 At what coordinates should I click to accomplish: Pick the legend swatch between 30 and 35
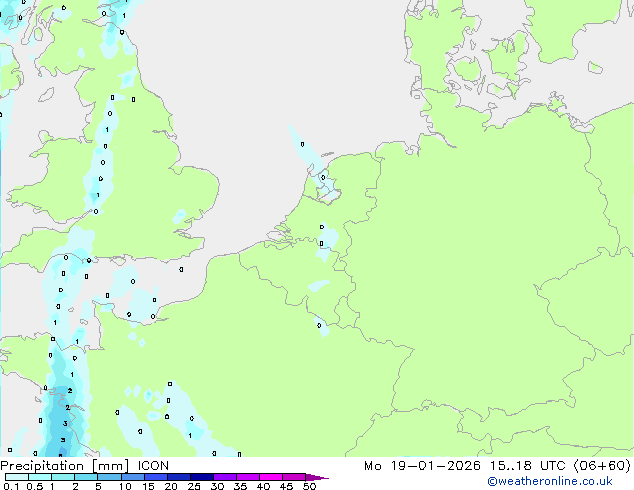coord(225,477)
